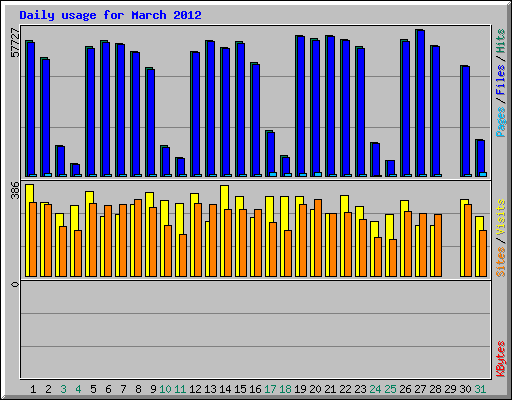Viewport: 512px width, 400px height.
Task: Click day label 1 on the x-axis
Action: click(33, 389)
